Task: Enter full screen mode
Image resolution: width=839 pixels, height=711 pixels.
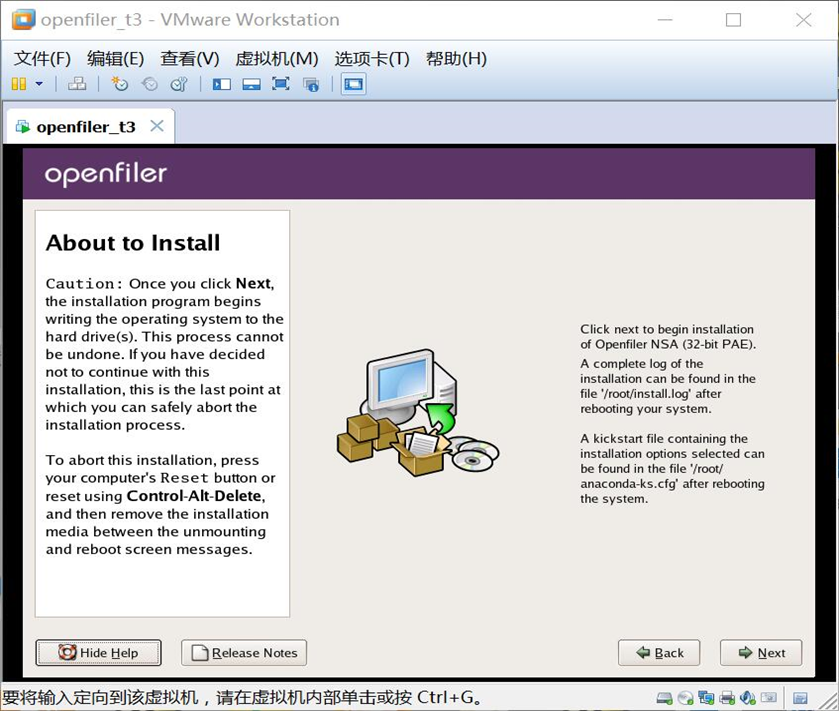Action: [281, 84]
